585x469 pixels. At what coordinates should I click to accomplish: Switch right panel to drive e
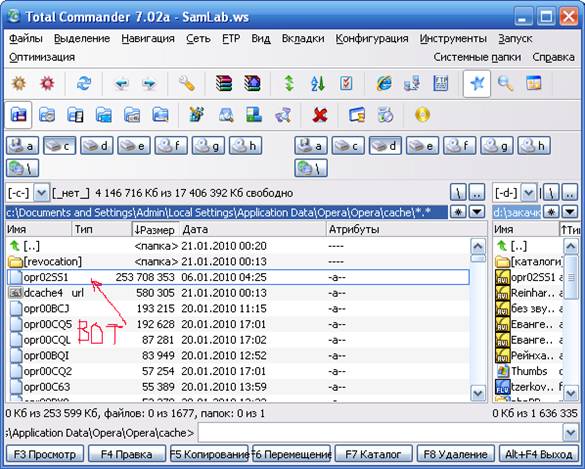423,146
